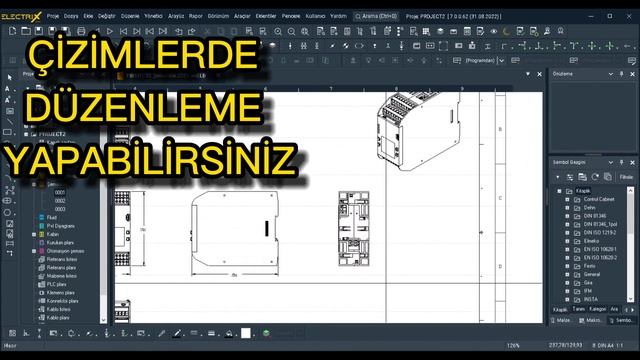Expand the Festo library folder
Image resolution: width=640 pixels, height=360 pixels.
[567, 266]
